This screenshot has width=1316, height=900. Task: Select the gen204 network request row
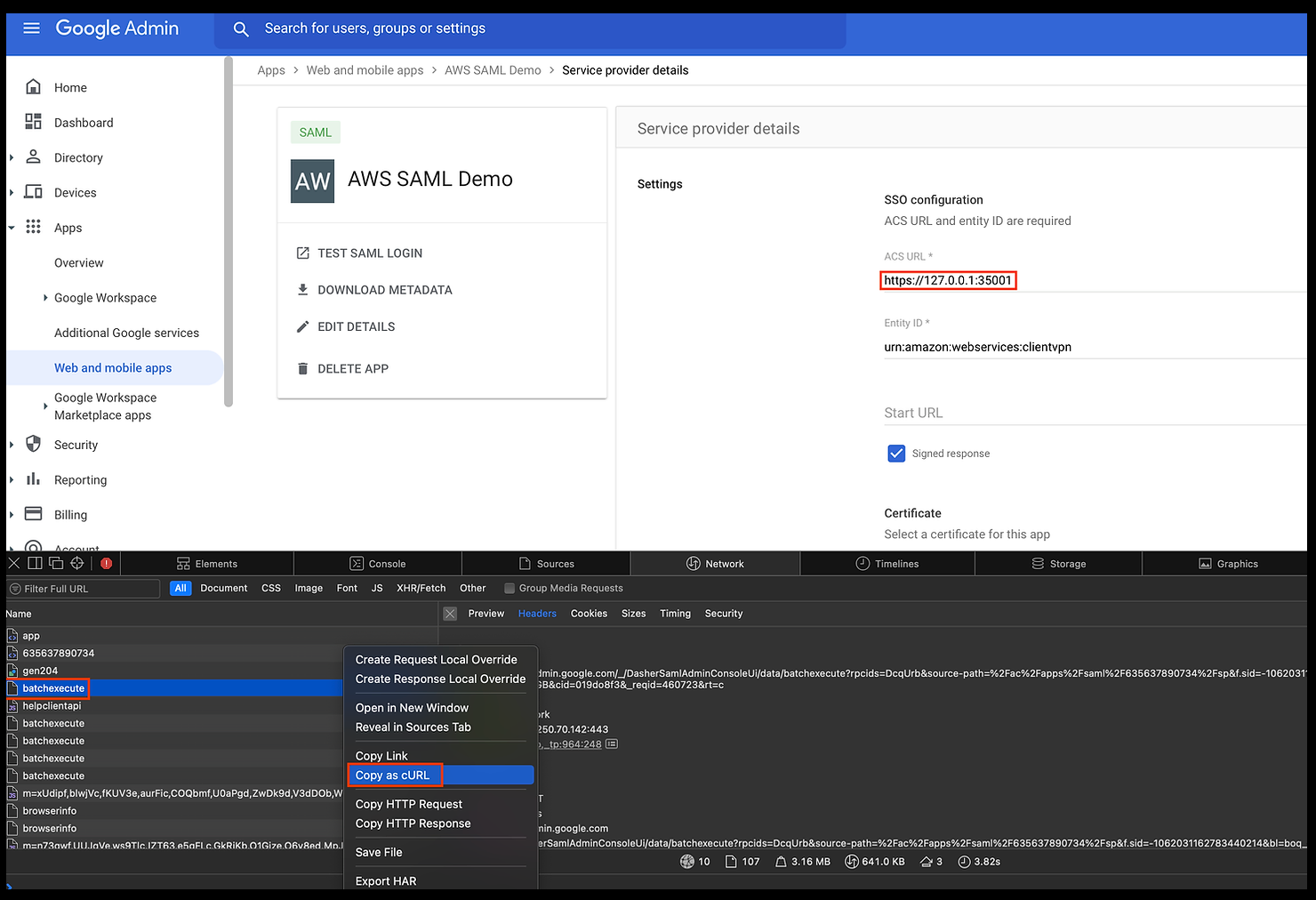(x=174, y=671)
